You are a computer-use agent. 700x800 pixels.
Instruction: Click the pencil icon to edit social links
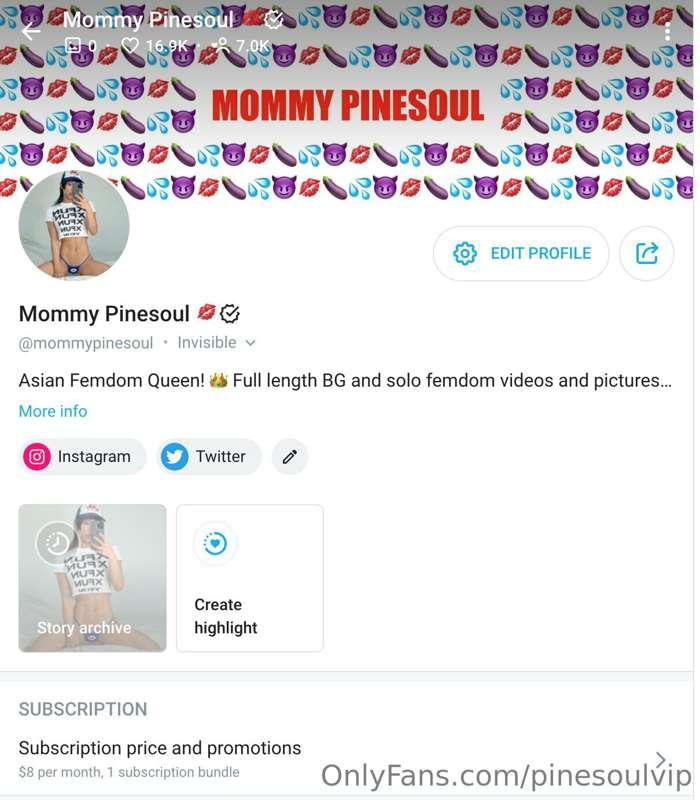[x=290, y=457]
